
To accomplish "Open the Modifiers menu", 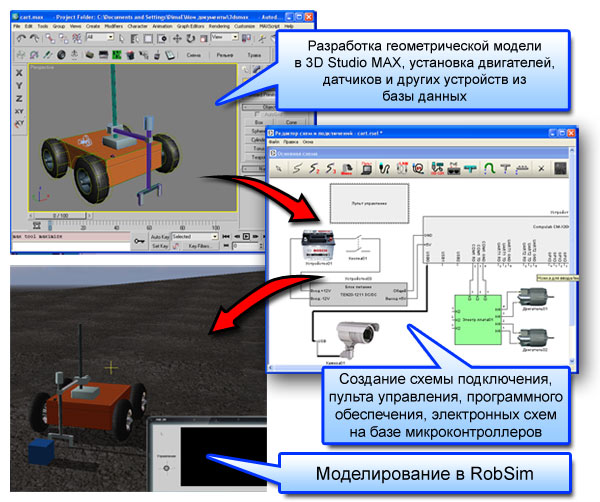I will coord(114,26).
